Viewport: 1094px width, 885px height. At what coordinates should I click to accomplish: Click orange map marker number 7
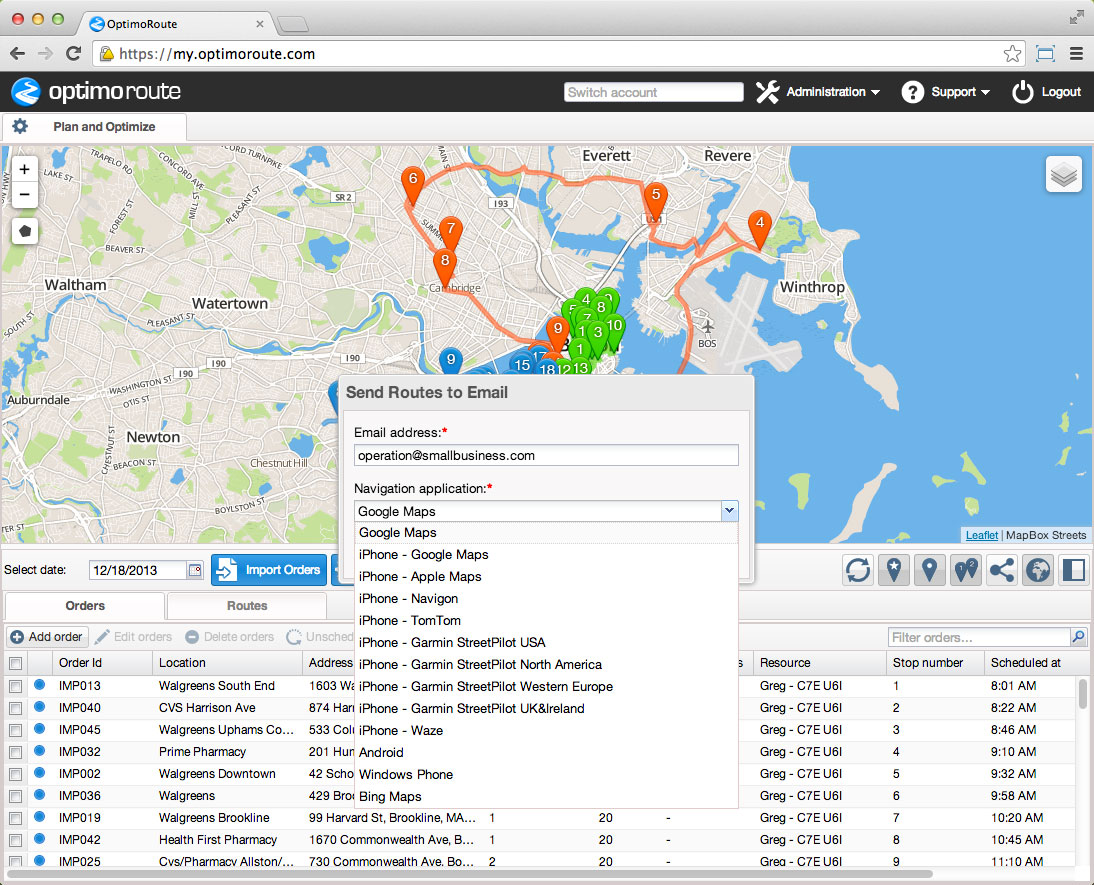click(x=451, y=234)
